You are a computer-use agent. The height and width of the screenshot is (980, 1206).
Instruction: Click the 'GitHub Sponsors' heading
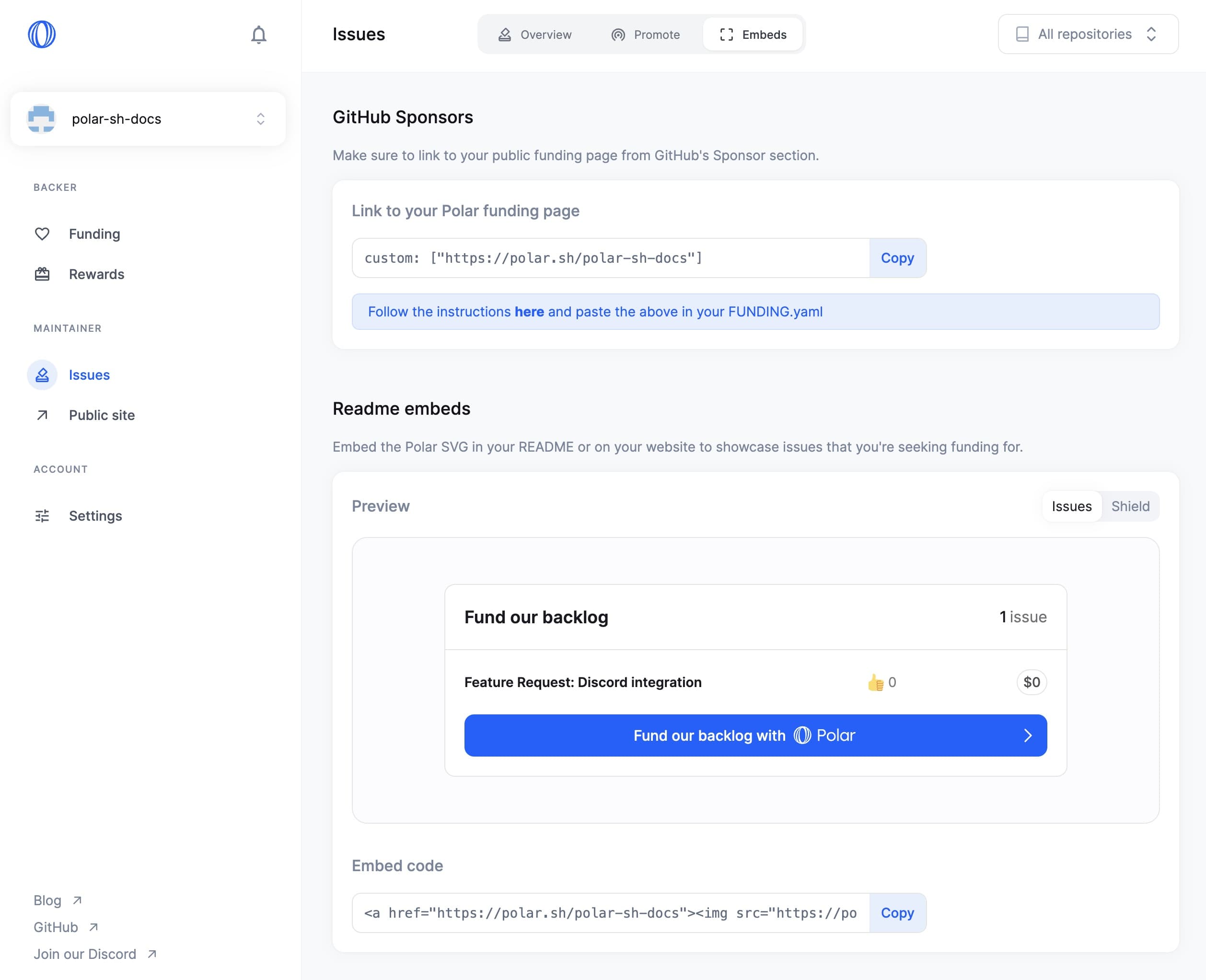tap(403, 117)
